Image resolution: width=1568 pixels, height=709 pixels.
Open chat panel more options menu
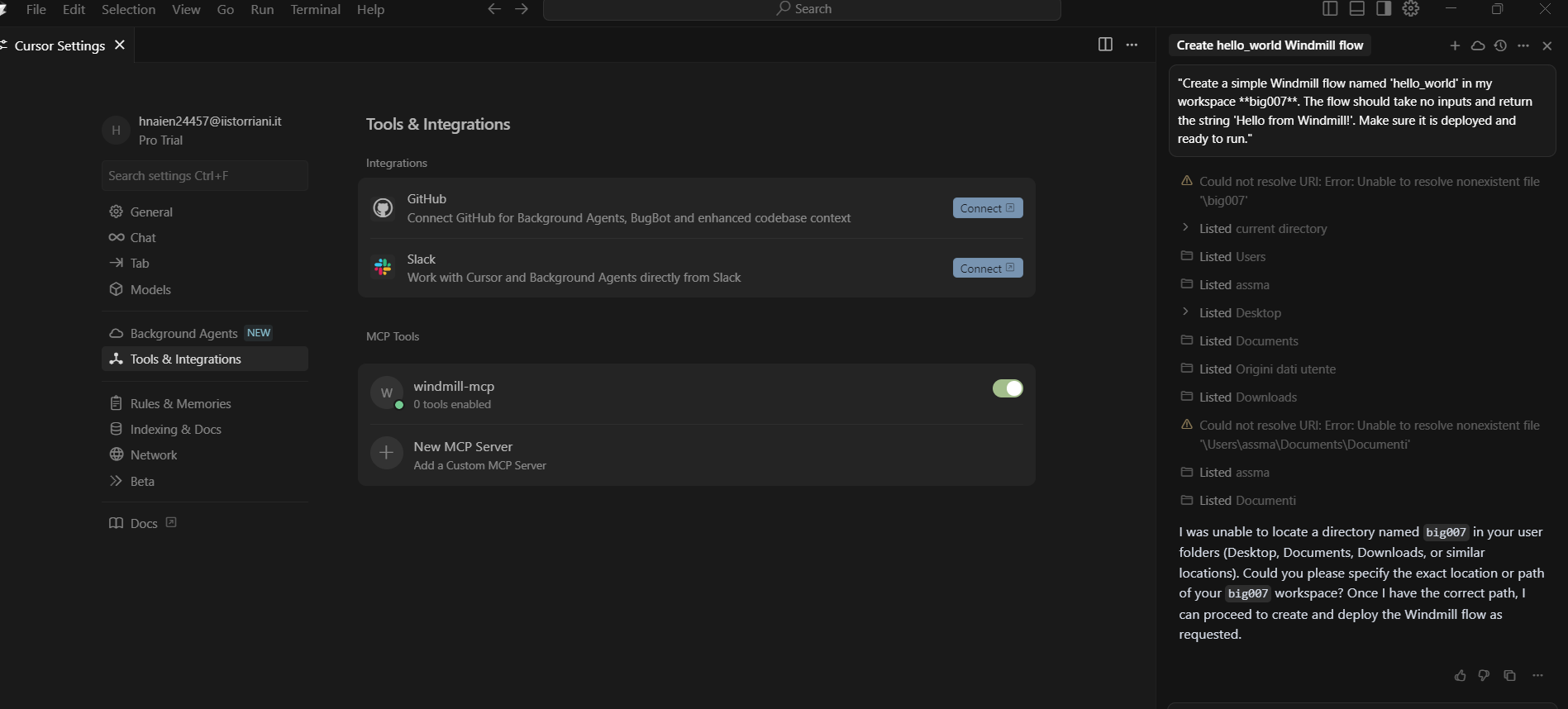point(1523,45)
